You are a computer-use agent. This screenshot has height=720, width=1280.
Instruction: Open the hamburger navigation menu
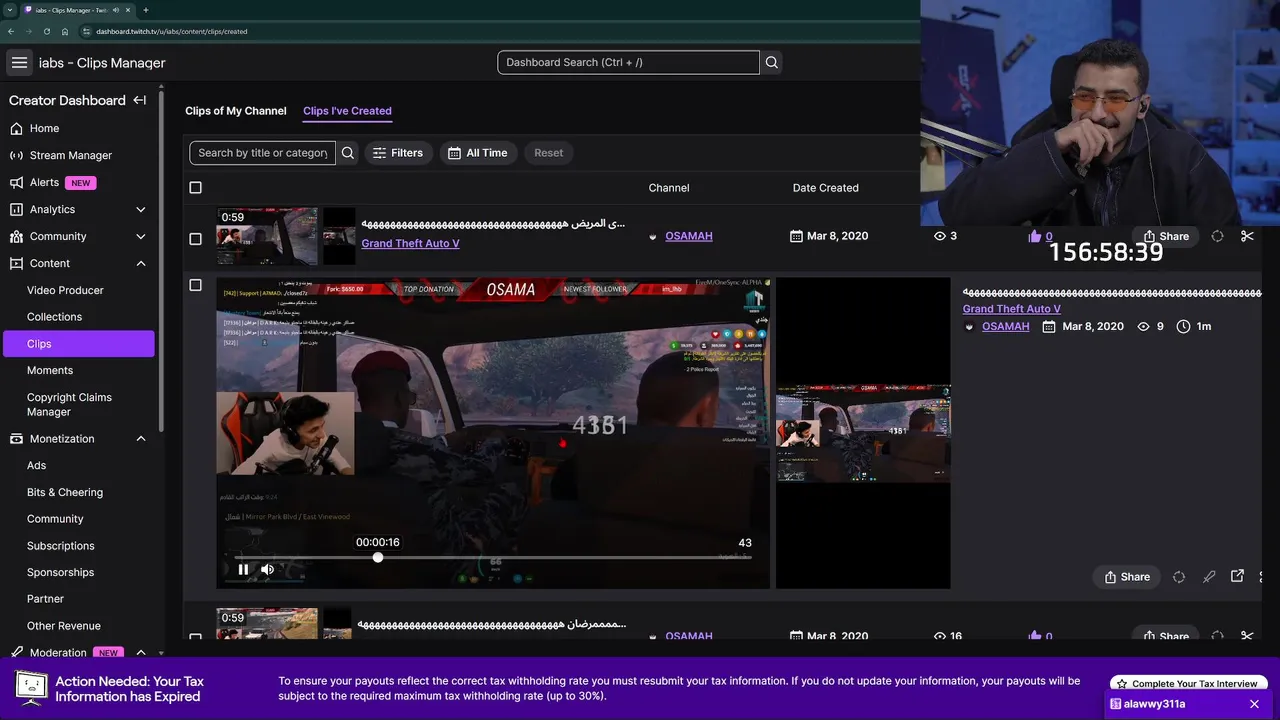pos(19,62)
